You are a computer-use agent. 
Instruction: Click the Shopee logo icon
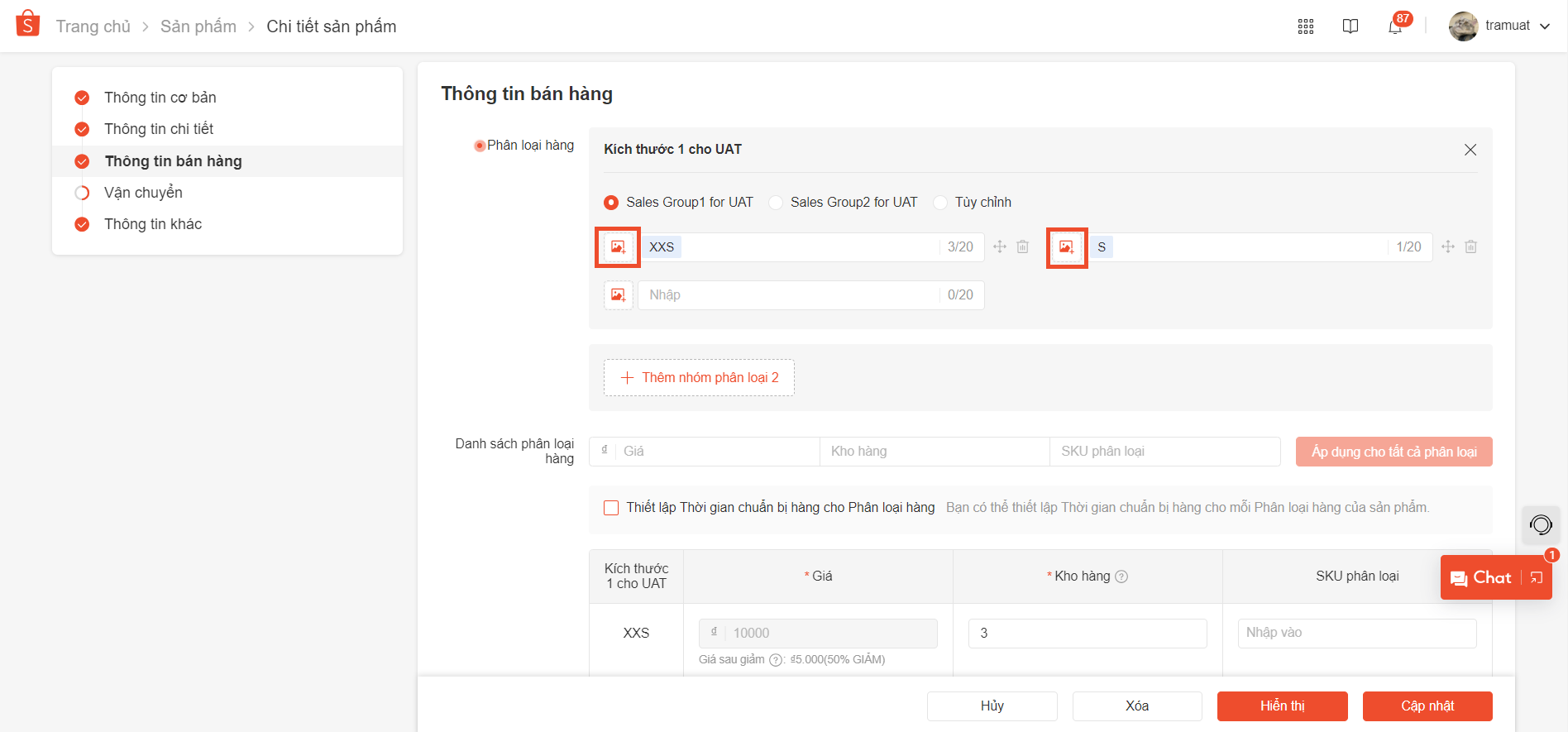point(28,24)
